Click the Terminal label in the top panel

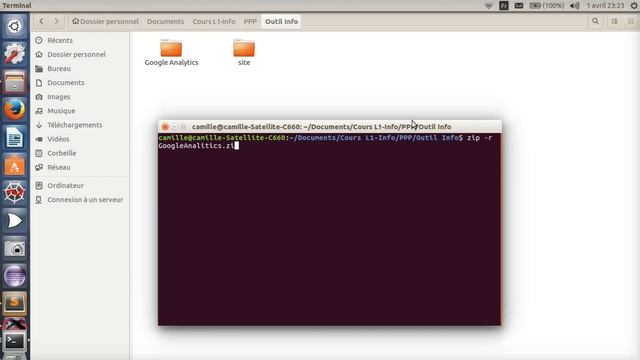point(17,5)
